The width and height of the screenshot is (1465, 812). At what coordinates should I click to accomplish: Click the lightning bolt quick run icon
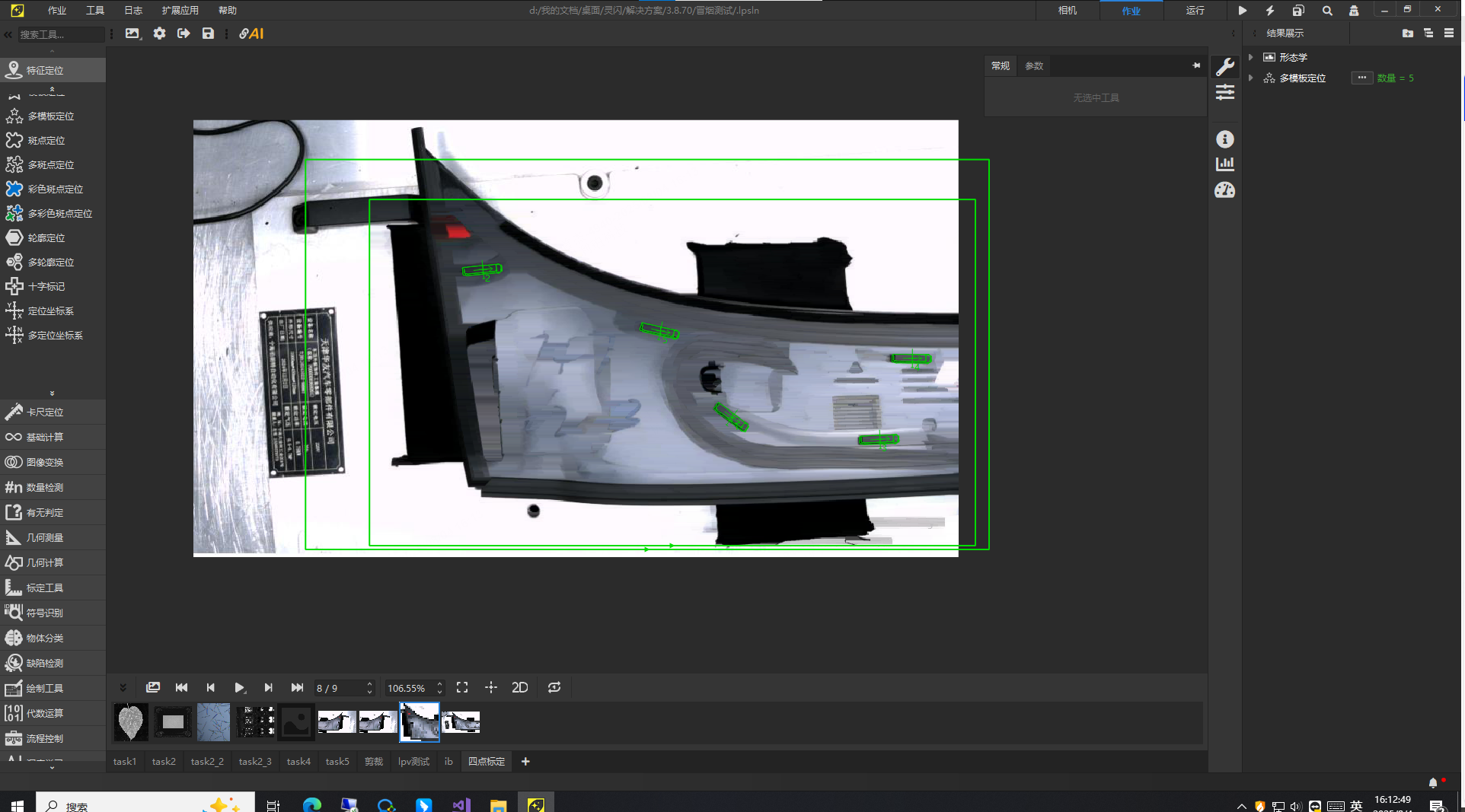point(1270,11)
